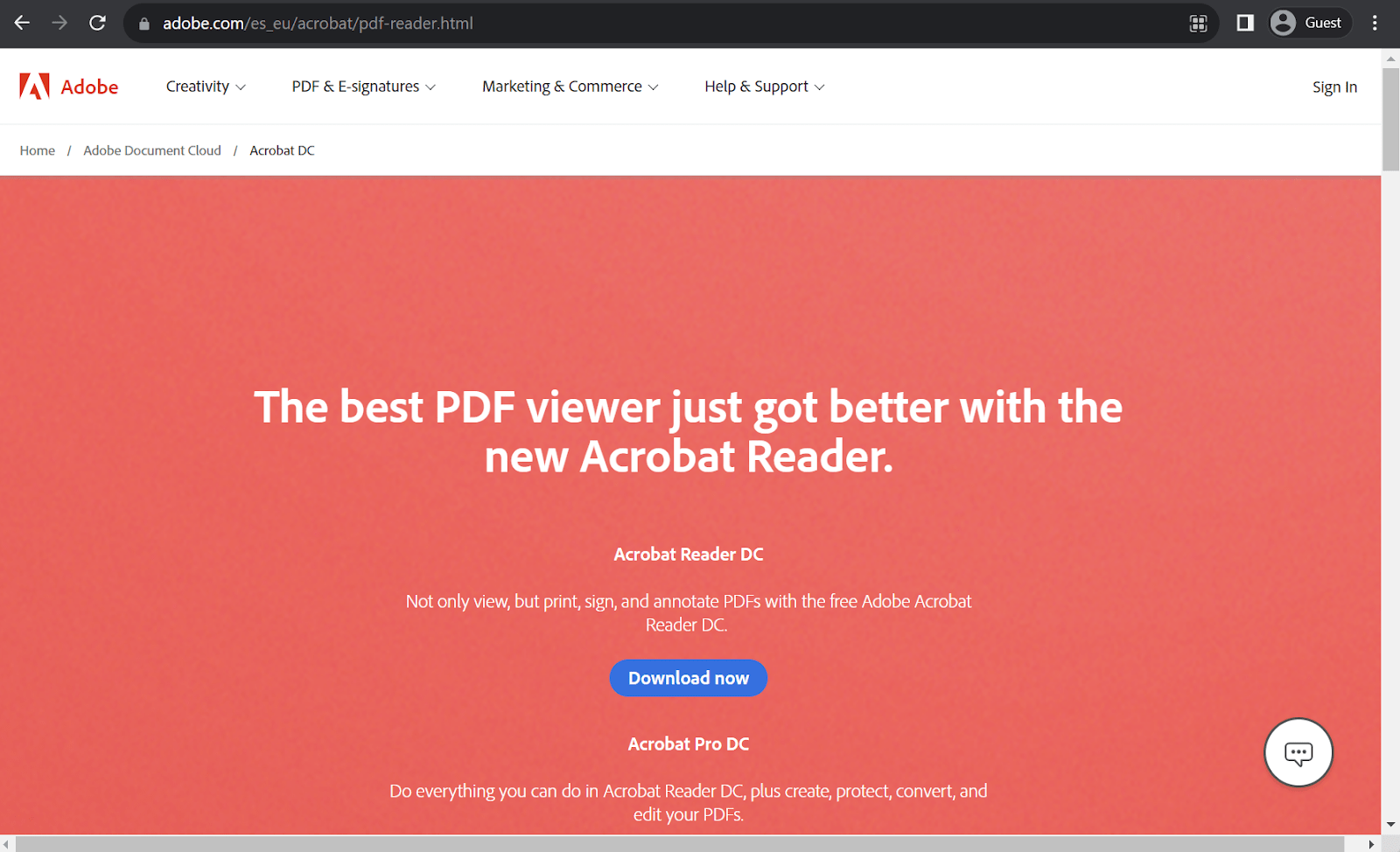Expand the Help & Support dropdown

[x=763, y=87]
